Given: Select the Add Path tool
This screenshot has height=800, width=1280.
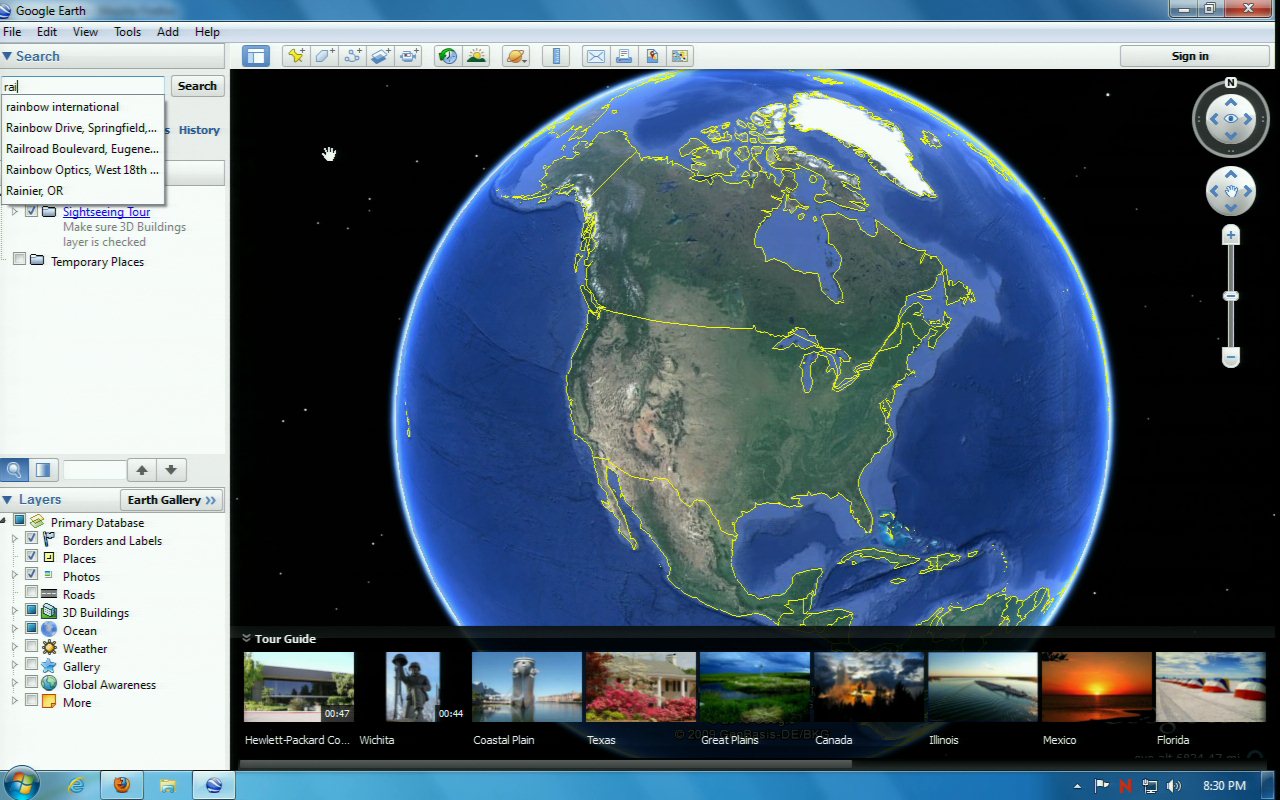Looking at the screenshot, I should click(353, 56).
